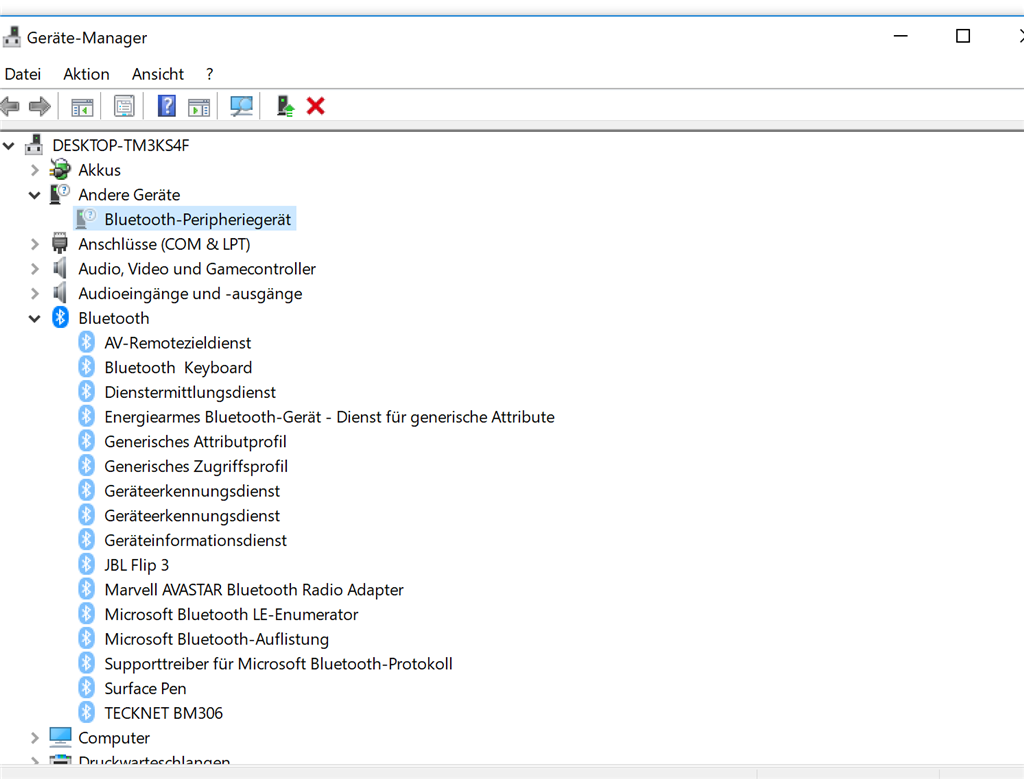1024x779 pixels.
Task: Click the red X uninstall device icon
Action: coord(315,106)
